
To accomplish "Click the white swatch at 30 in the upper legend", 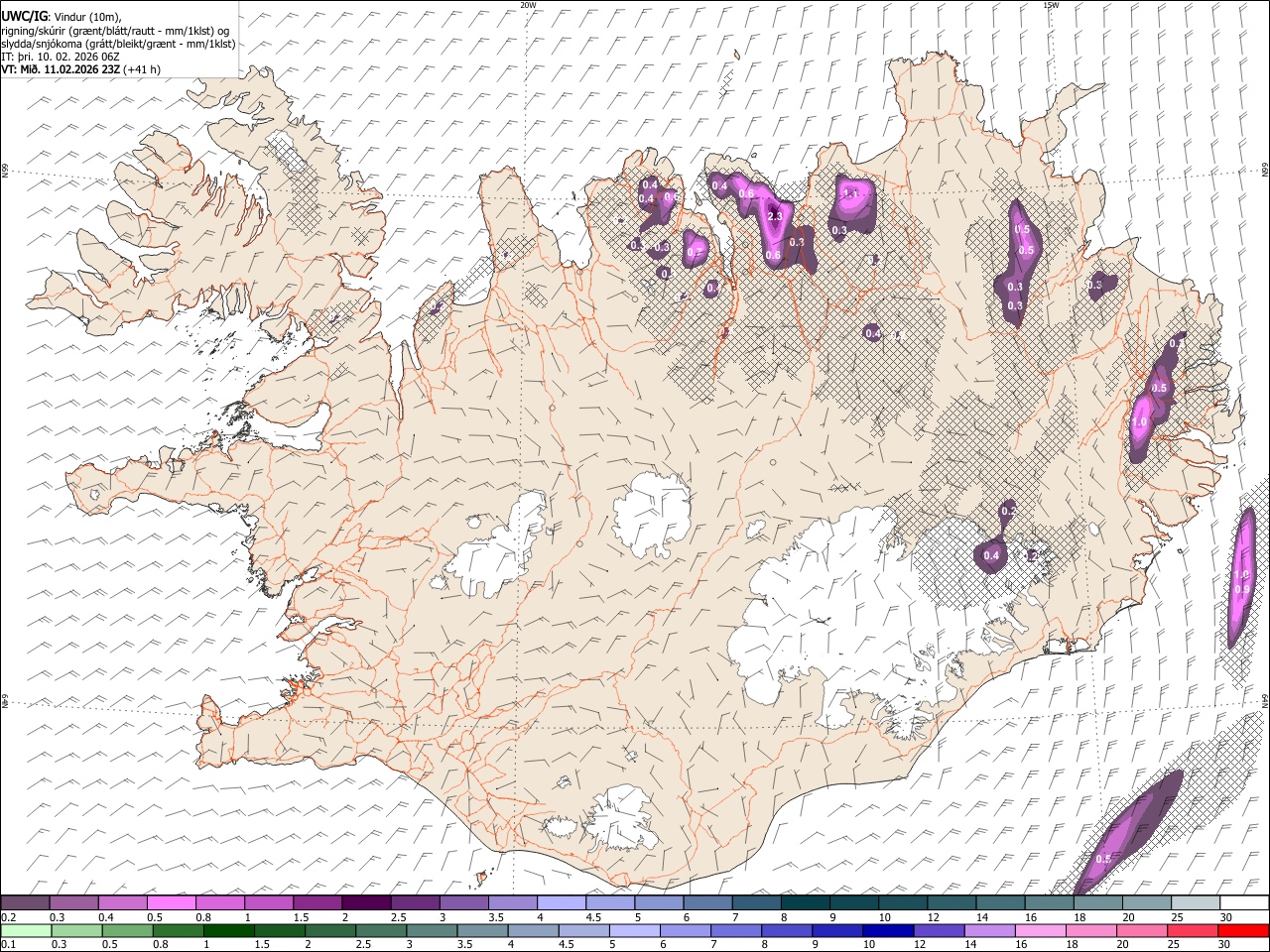I will coord(1244,903).
